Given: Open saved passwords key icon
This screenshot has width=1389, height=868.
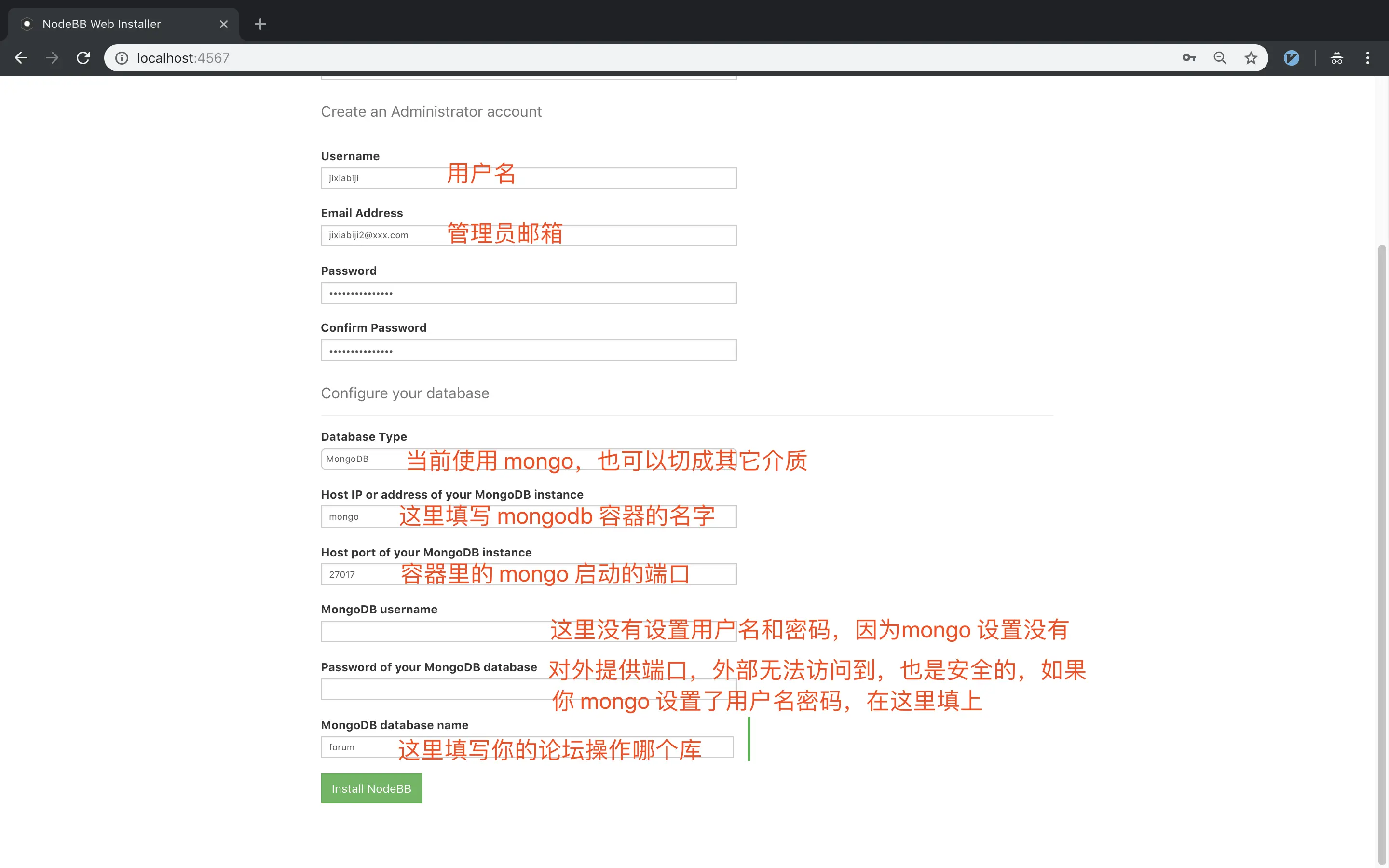Looking at the screenshot, I should click(x=1189, y=58).
